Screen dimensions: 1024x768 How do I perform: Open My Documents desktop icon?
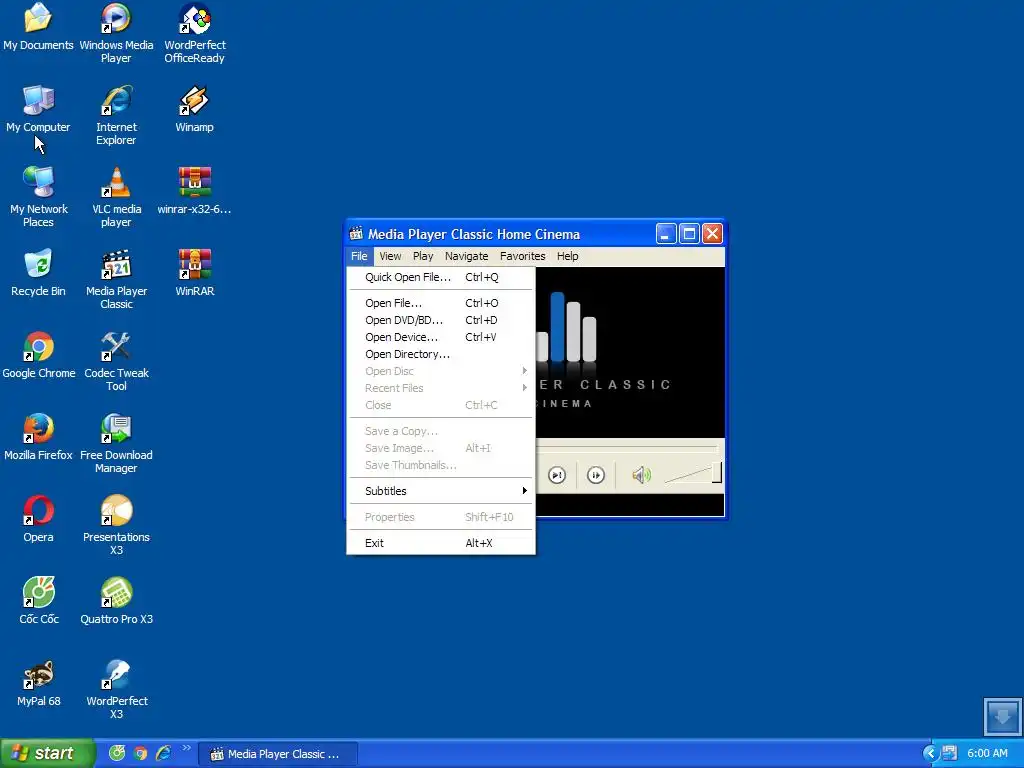coord(38,27)
